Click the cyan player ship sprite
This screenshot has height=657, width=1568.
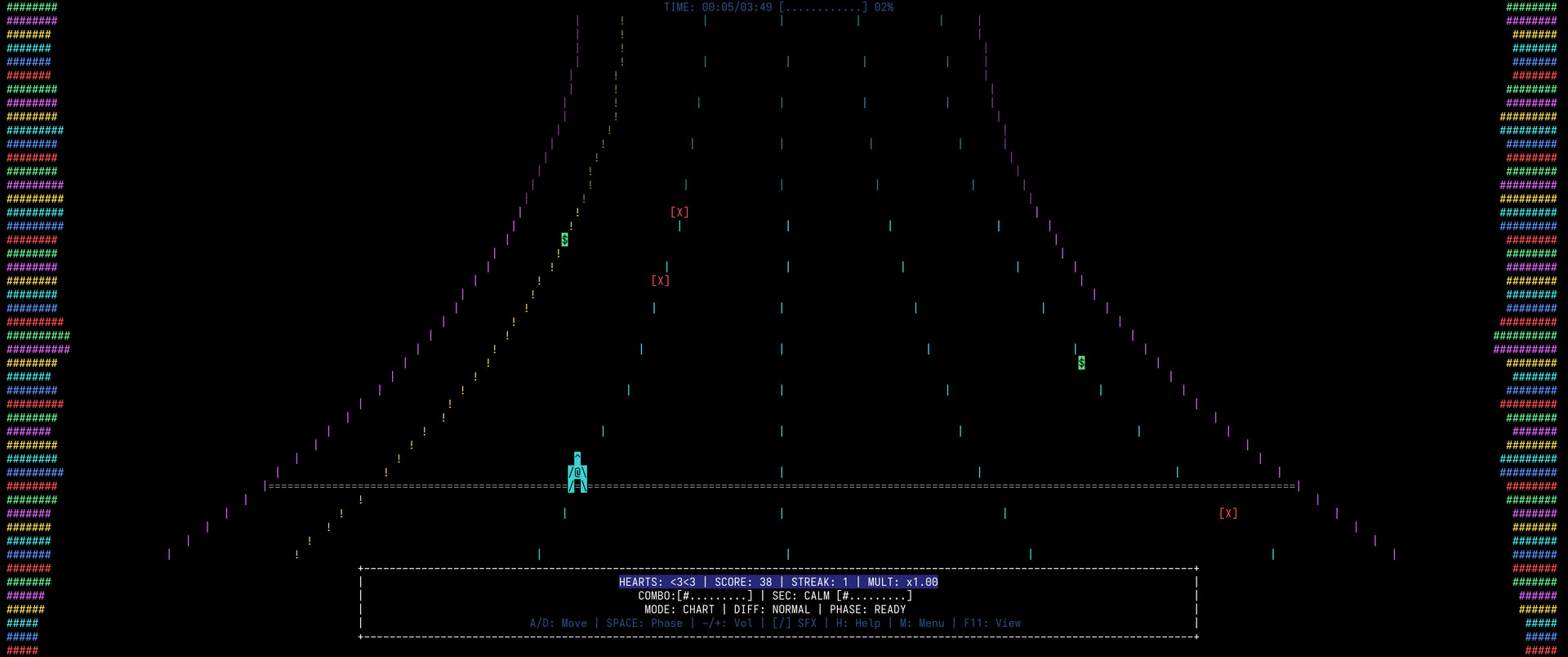577,473
